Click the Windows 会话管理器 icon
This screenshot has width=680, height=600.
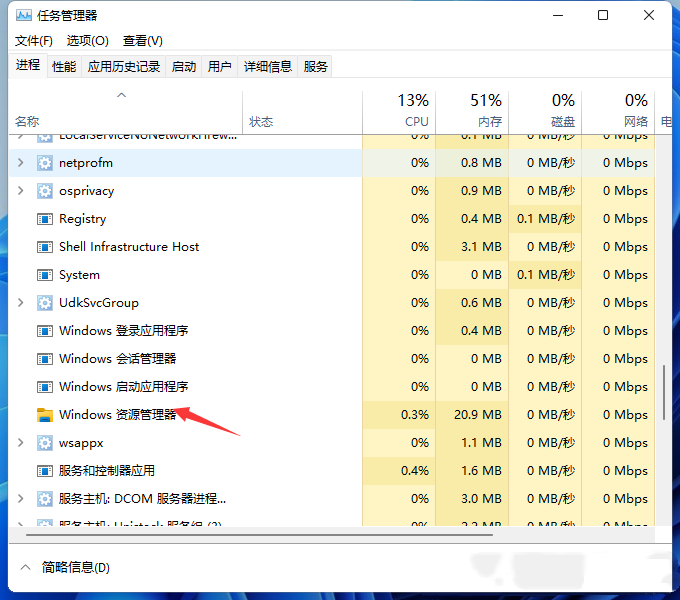pyautogui.click(x=45, y=359)
